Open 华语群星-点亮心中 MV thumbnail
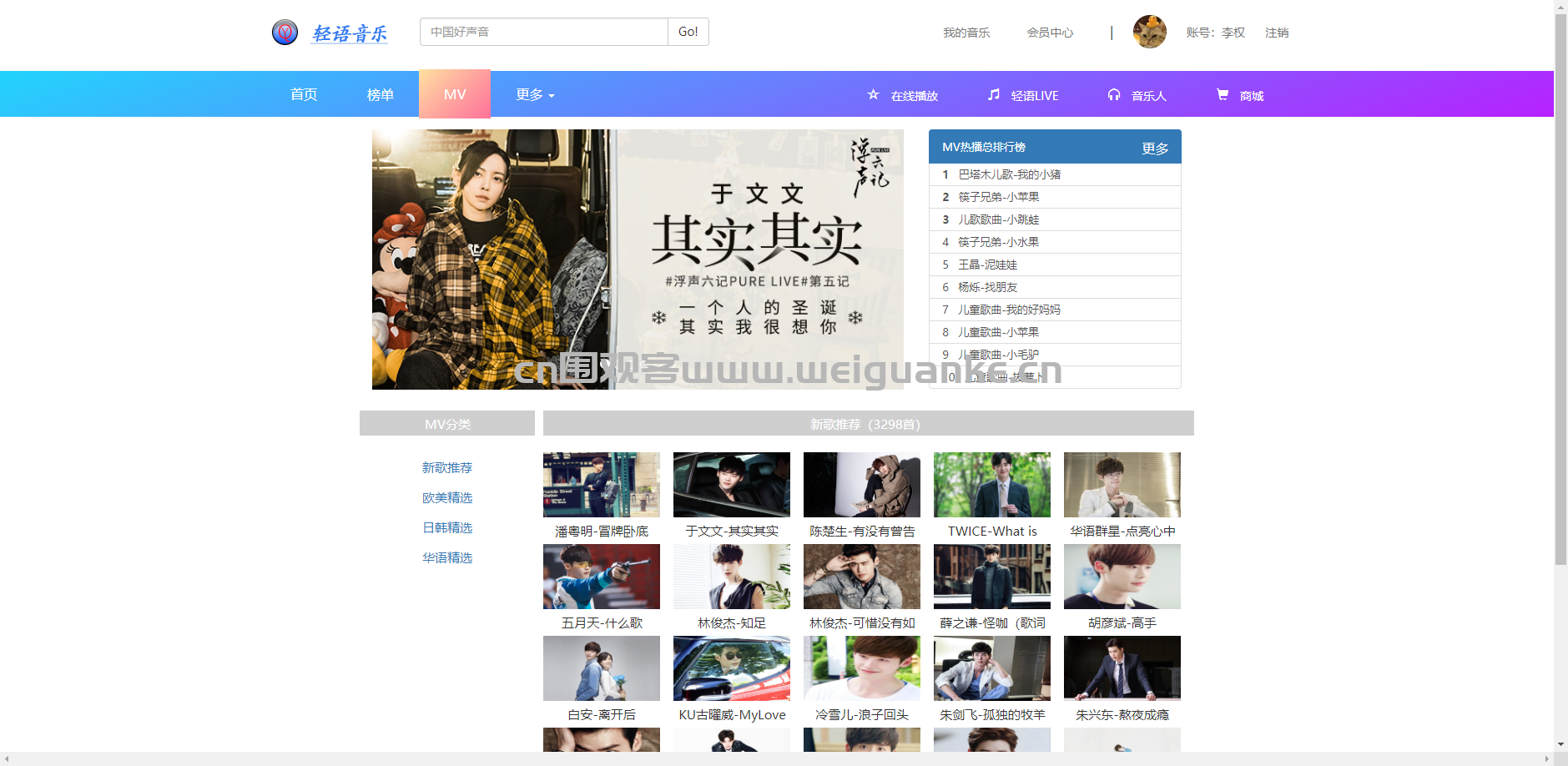Viewport: 1568px width, 766px height. (x=1122, y=485)
